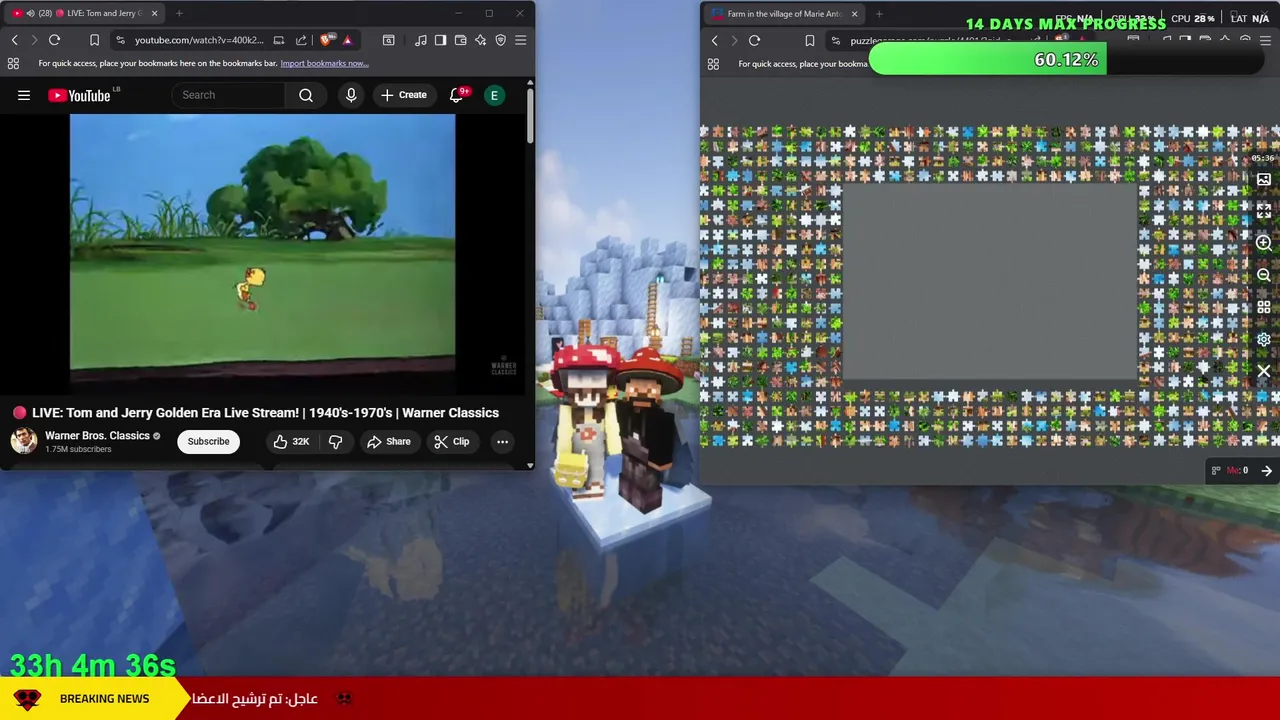Open Brave playlist music-note icon
The height and width of the screenshot is (720, 1280).
[x=421, y=40]
